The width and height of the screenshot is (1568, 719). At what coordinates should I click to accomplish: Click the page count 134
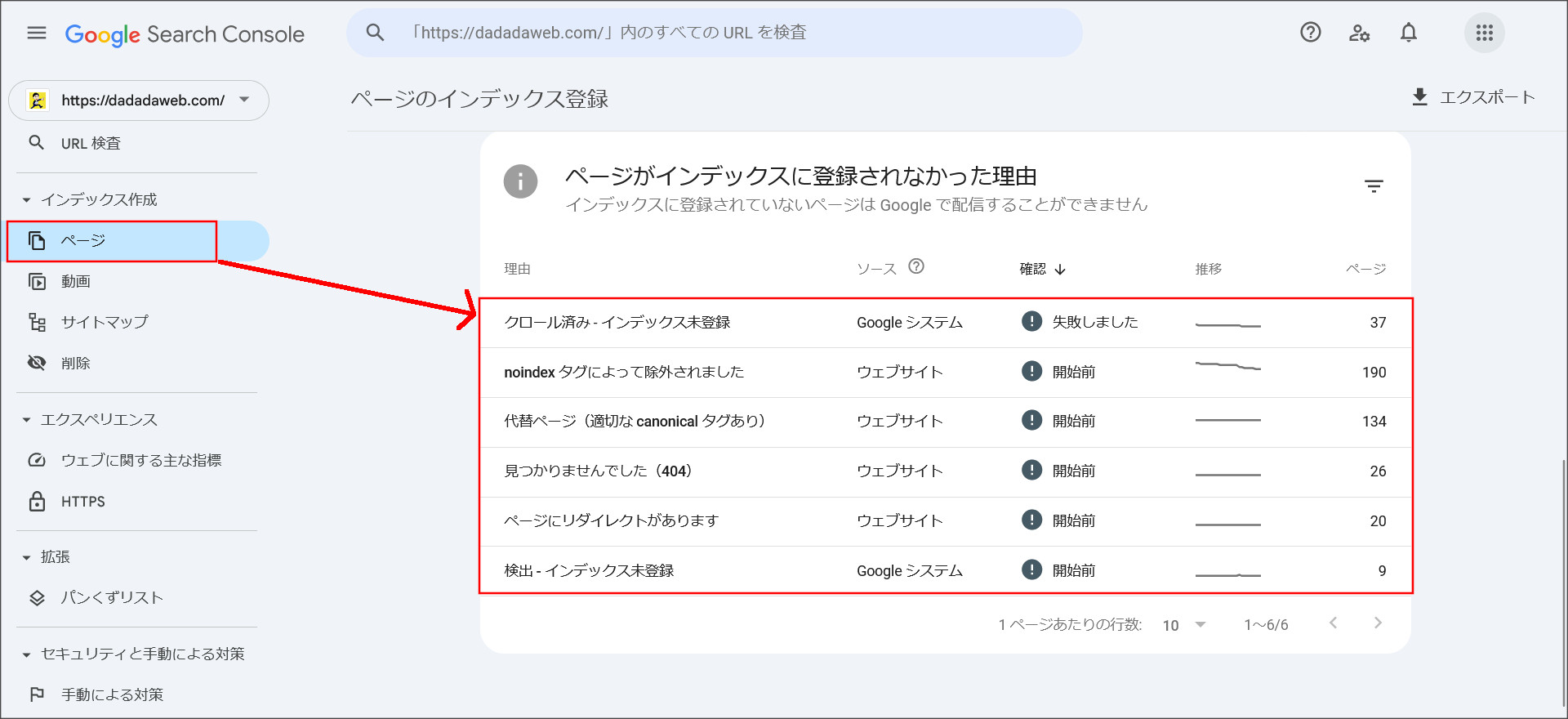click(x=1374, y=422)
